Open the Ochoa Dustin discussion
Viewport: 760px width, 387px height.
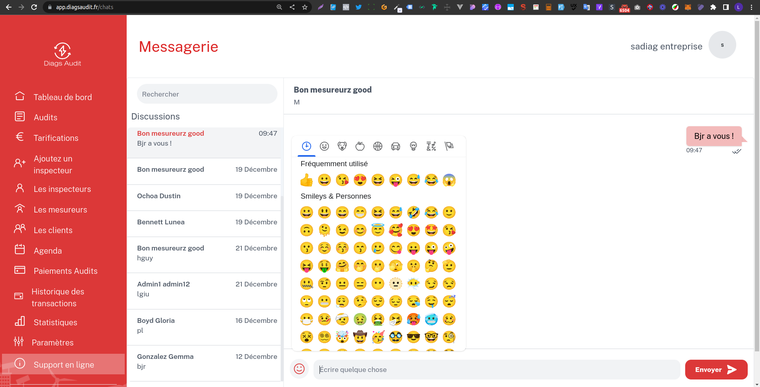205,197
